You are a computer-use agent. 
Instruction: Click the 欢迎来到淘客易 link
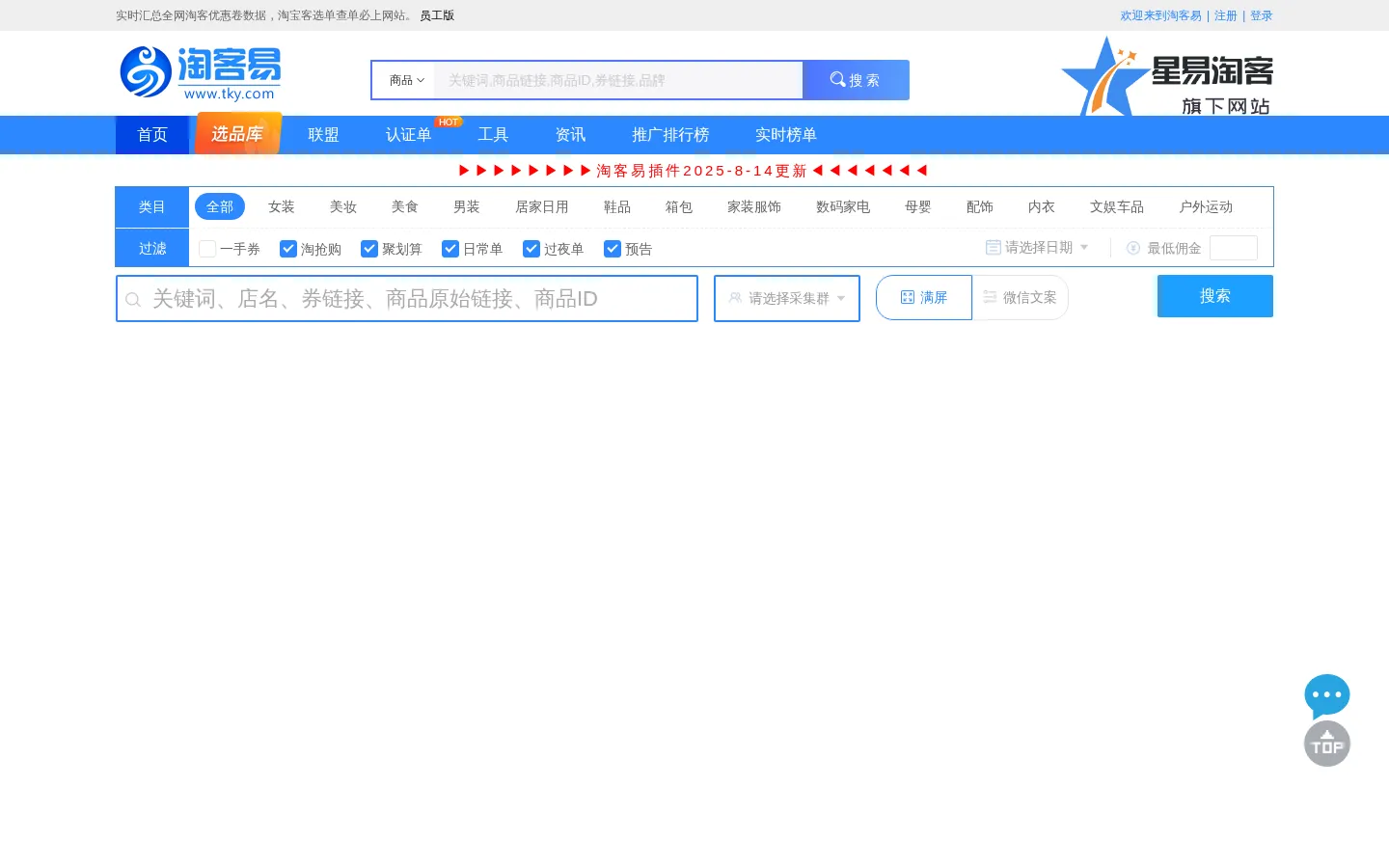click(1161, 15)
